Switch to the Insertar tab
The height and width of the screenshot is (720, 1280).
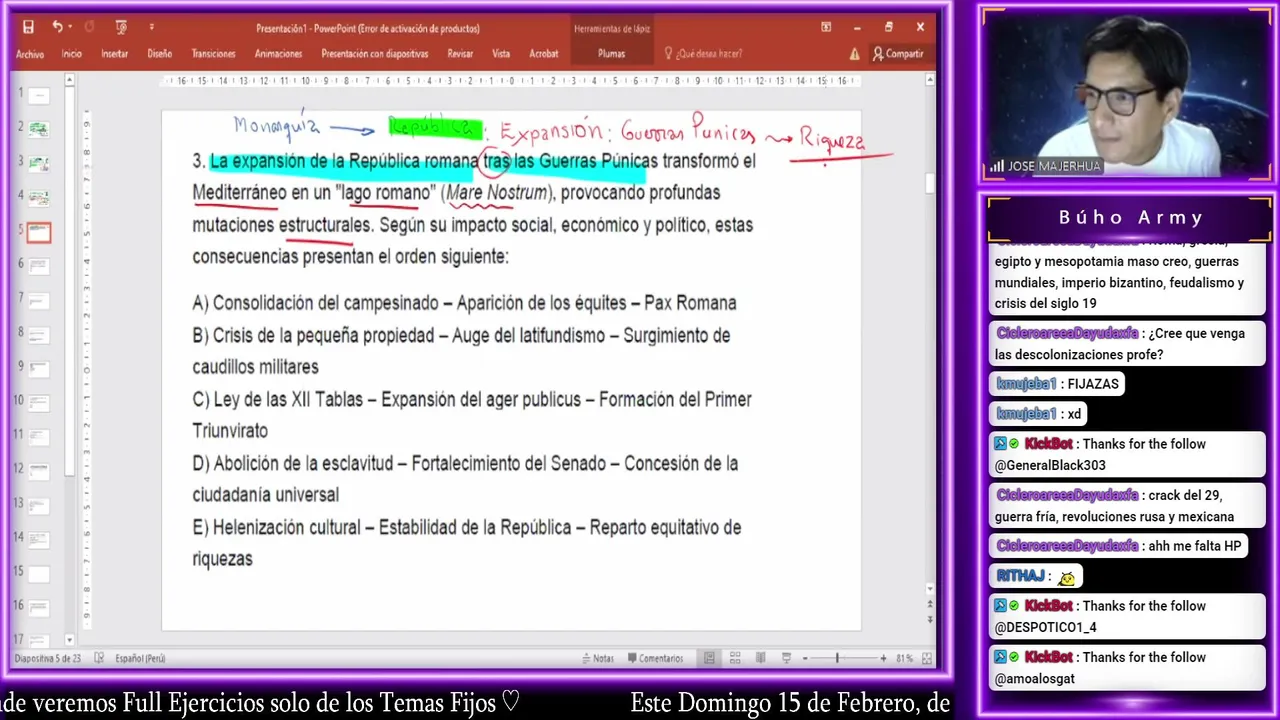[115, 54]
